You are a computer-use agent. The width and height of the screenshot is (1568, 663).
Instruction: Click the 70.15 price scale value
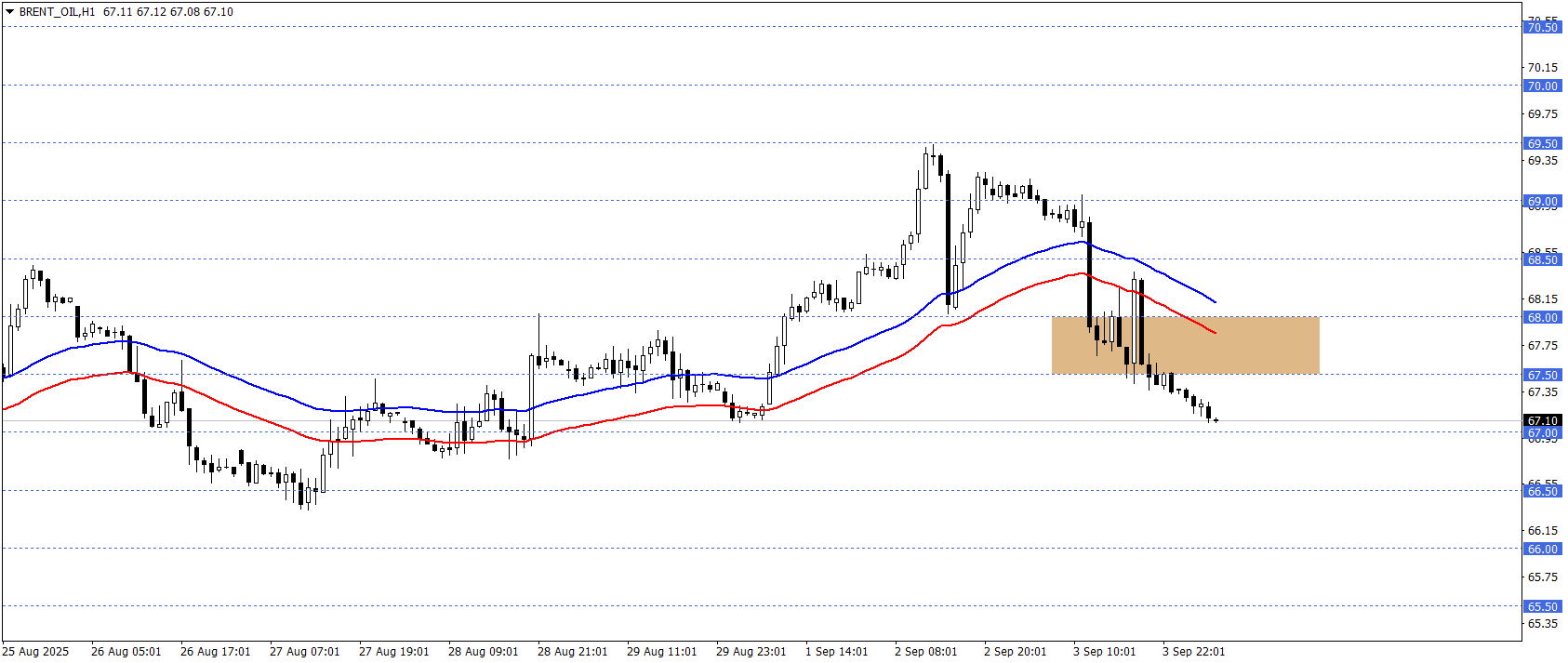[x=1543, y=68]
